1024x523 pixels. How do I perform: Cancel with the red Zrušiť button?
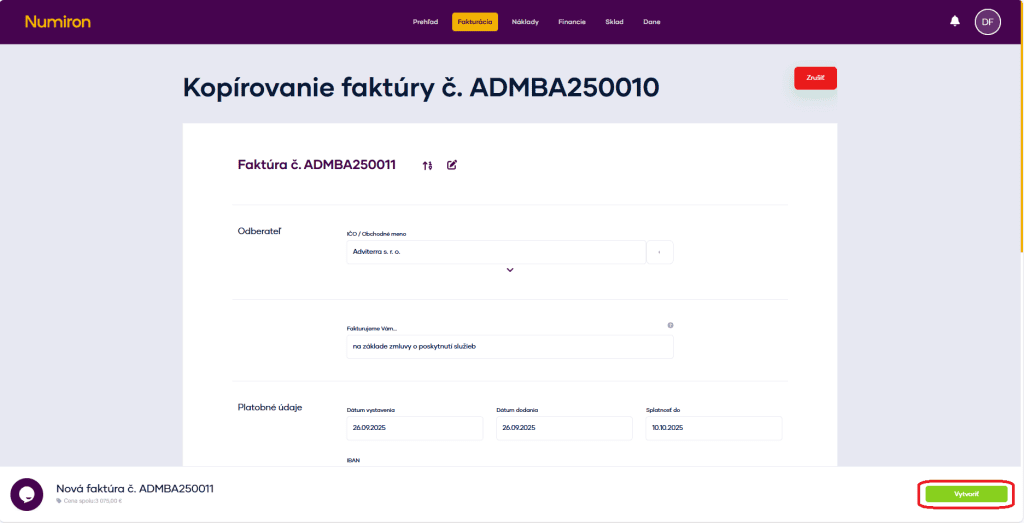click(x=815, y=78)
